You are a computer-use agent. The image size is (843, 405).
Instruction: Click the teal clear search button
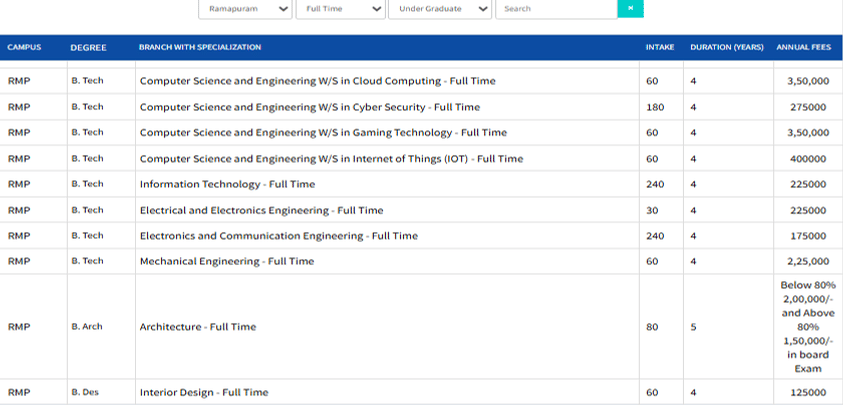pos(631,8)
